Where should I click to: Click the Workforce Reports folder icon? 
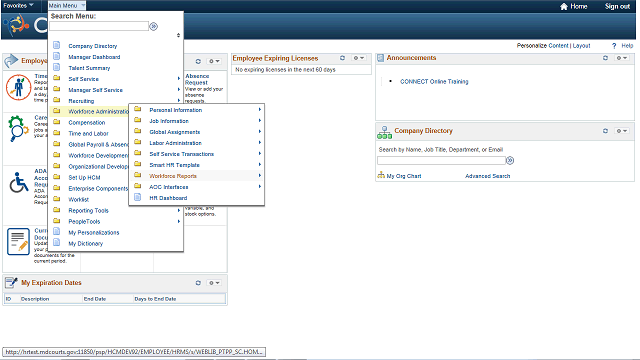click(138, 176)
